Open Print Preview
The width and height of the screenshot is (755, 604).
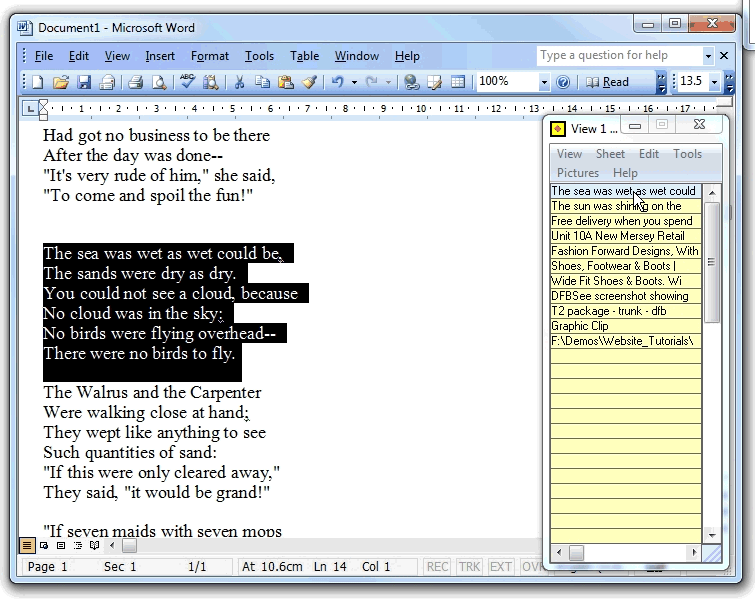[x=158, y=82]
